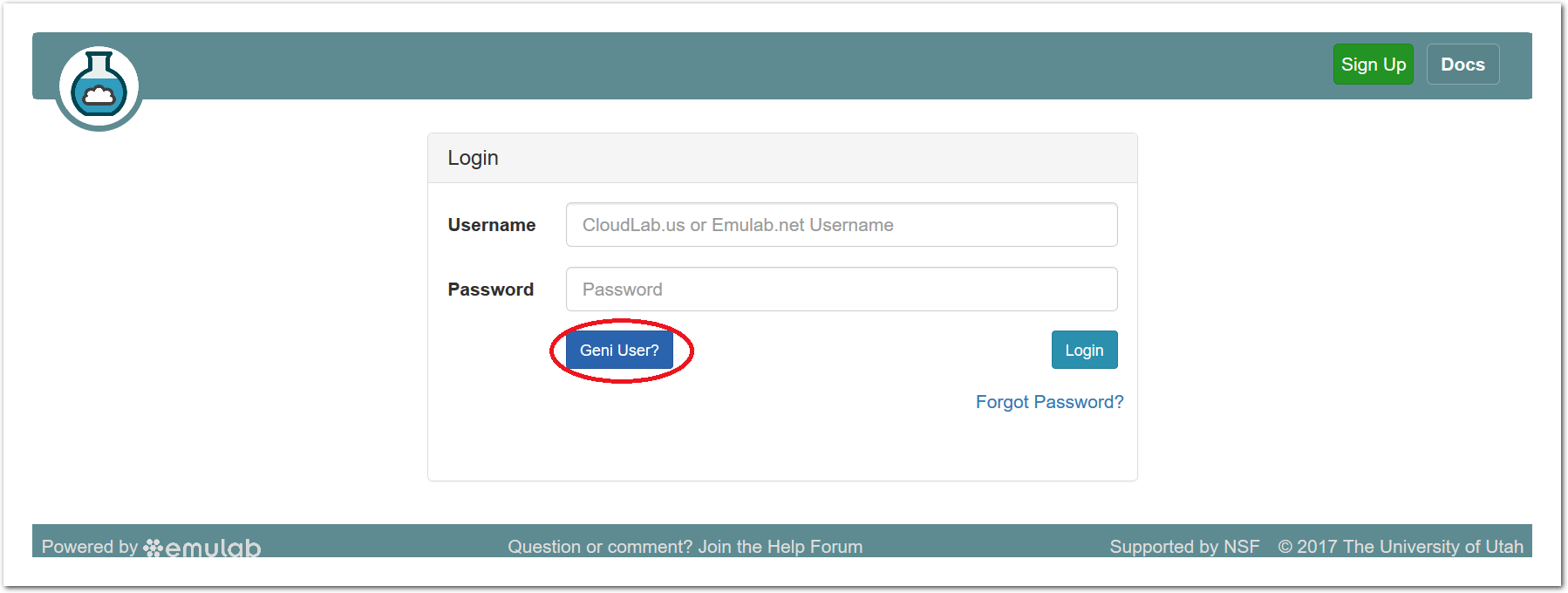Join the Help Forum via footer link
Viewport: 1568px width, 593px height.
click(x=780, y=547)
